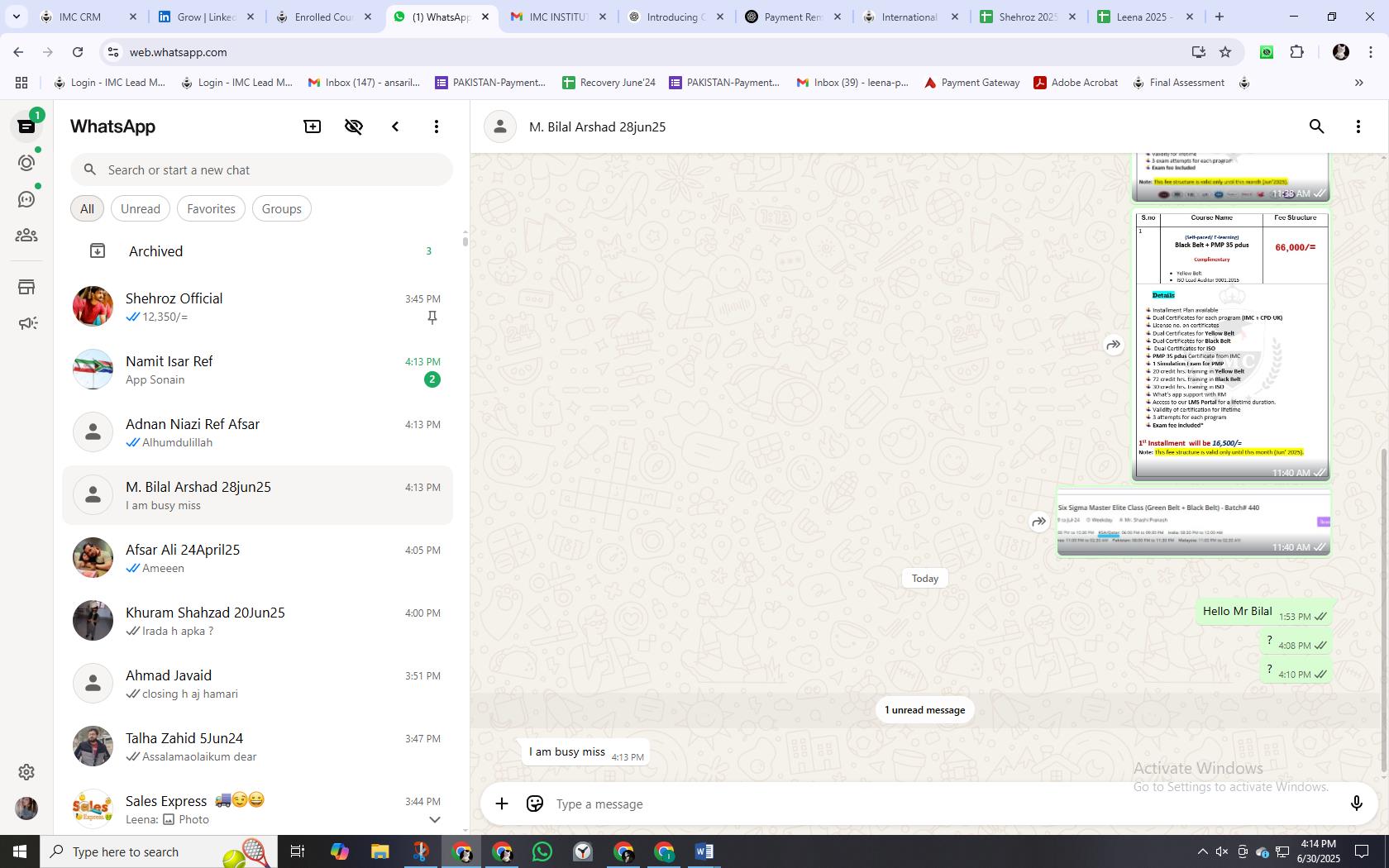Open Shehroz Official chat
1389x868 pixels.
tap(258, 307)
